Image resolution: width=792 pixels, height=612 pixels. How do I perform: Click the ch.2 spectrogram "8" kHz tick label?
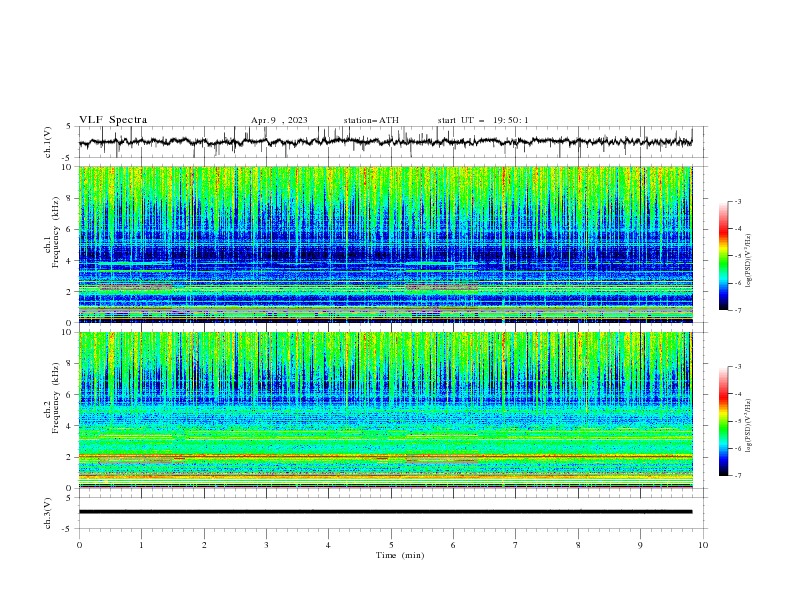70,364
